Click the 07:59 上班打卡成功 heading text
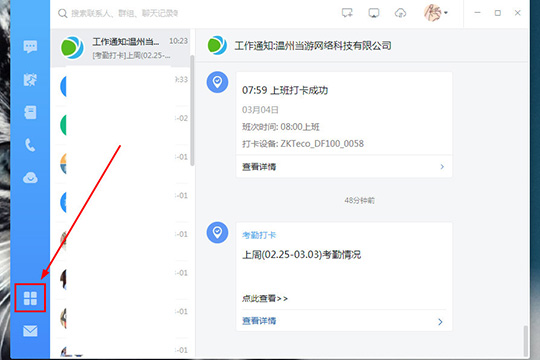 tap(285, 90)
